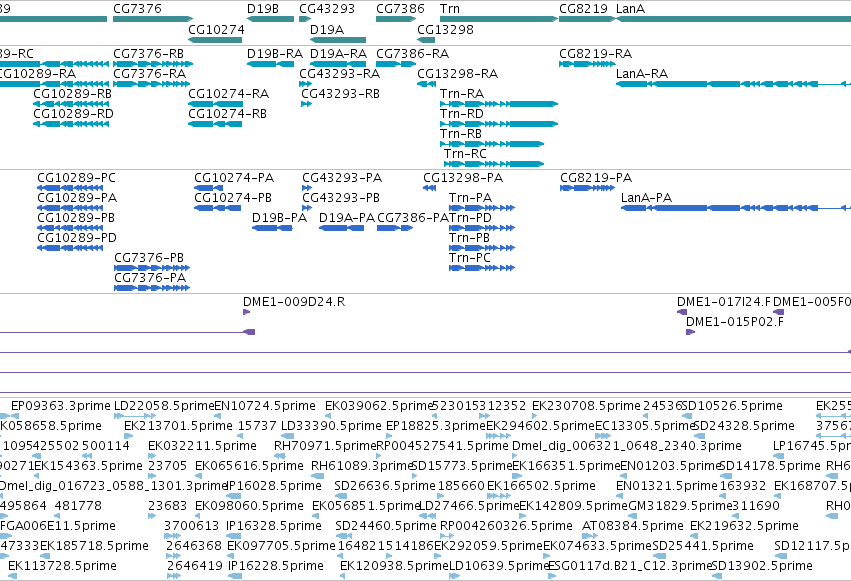851x581 pixels.
Task: Click EST AT08384.5prime
Action: pos(632,527)
